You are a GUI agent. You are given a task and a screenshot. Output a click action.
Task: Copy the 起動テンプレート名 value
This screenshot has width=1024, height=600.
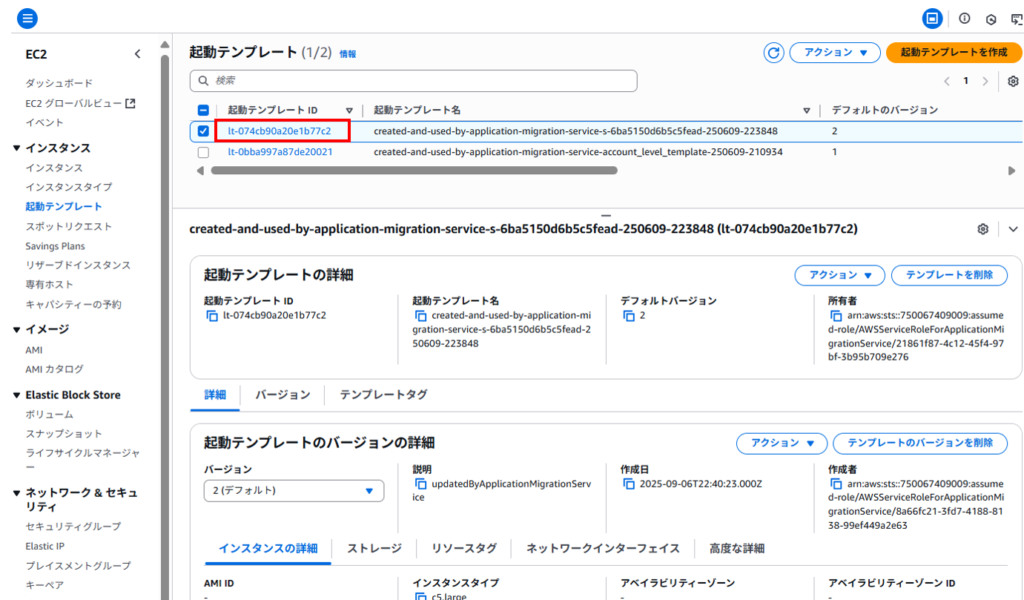(421, 316)
